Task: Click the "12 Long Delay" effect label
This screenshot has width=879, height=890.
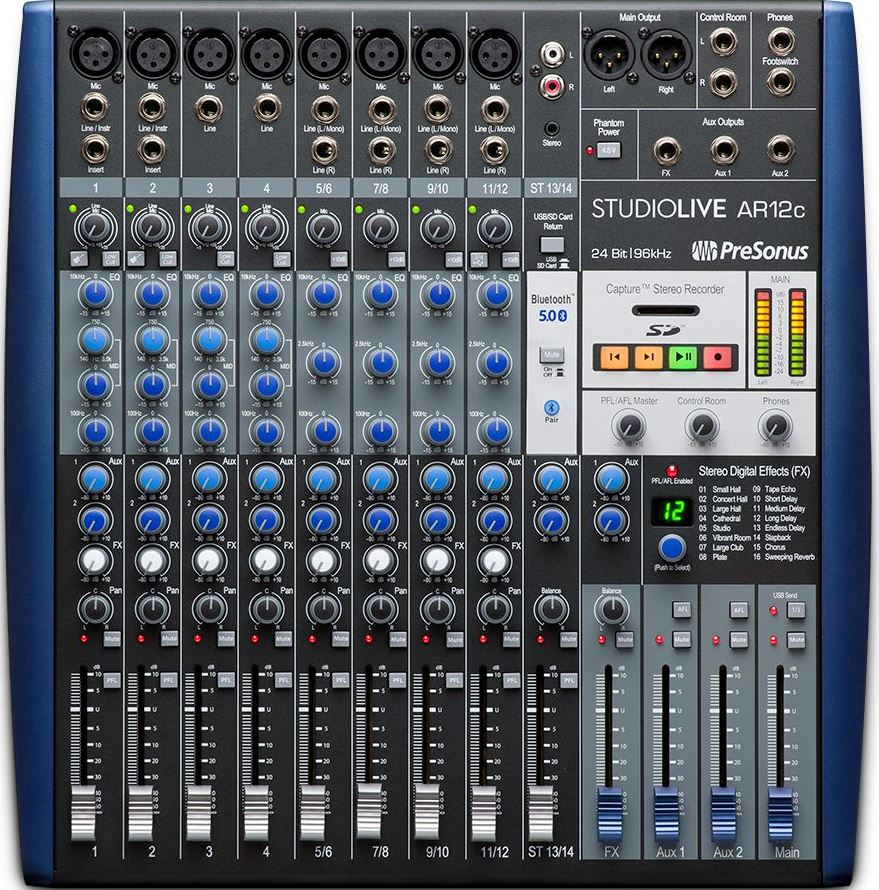Action: 775,518
